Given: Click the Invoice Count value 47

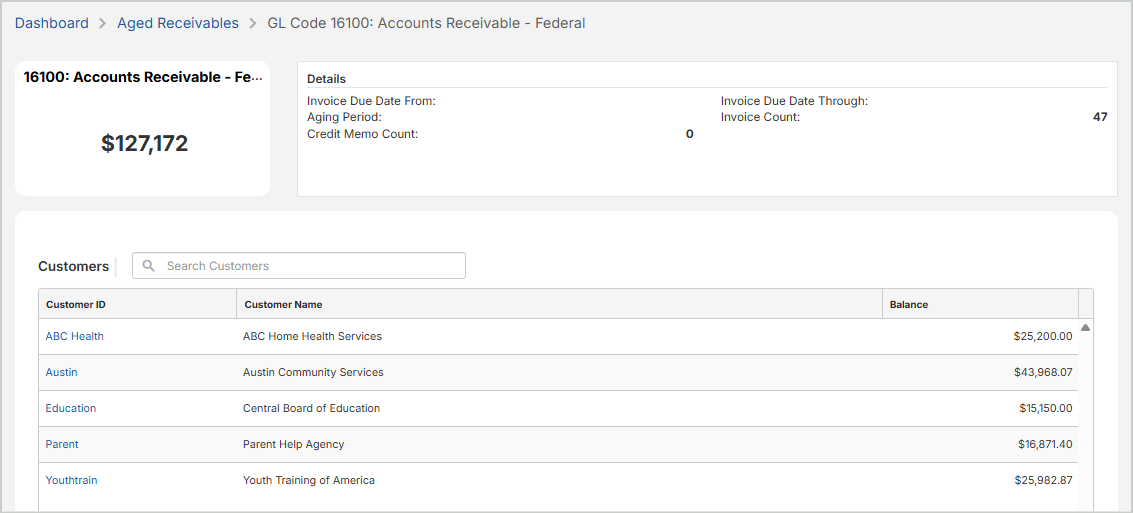Looking at the screenshot, I should [x=1100, y=117].
